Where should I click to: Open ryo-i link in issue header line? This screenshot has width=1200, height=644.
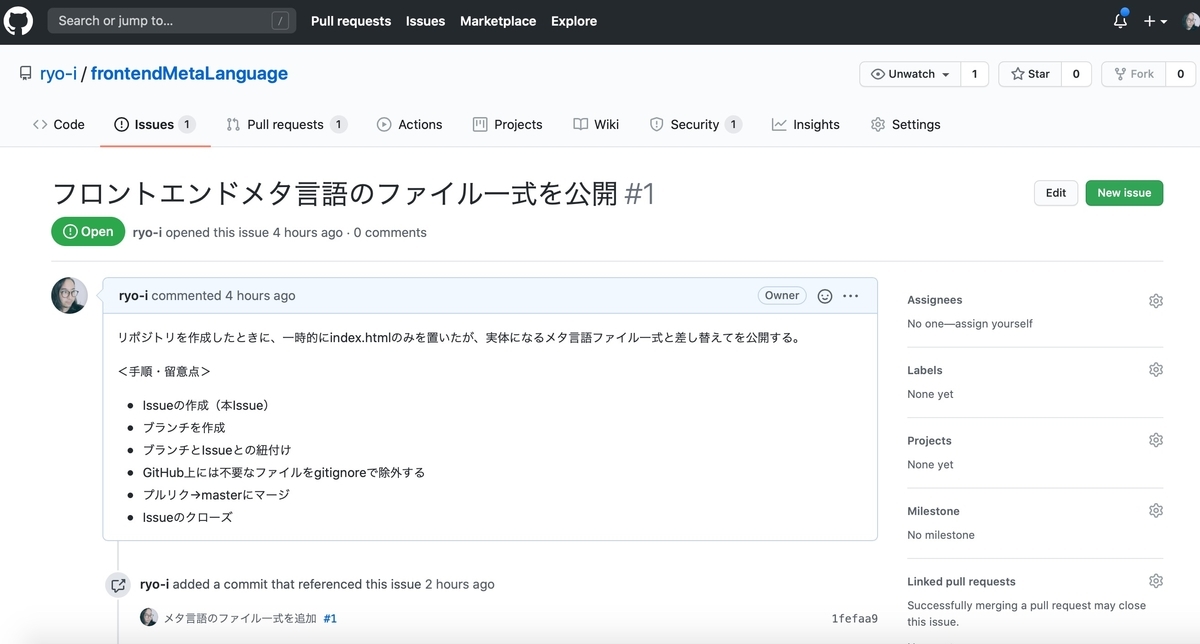tap(147, 232)
